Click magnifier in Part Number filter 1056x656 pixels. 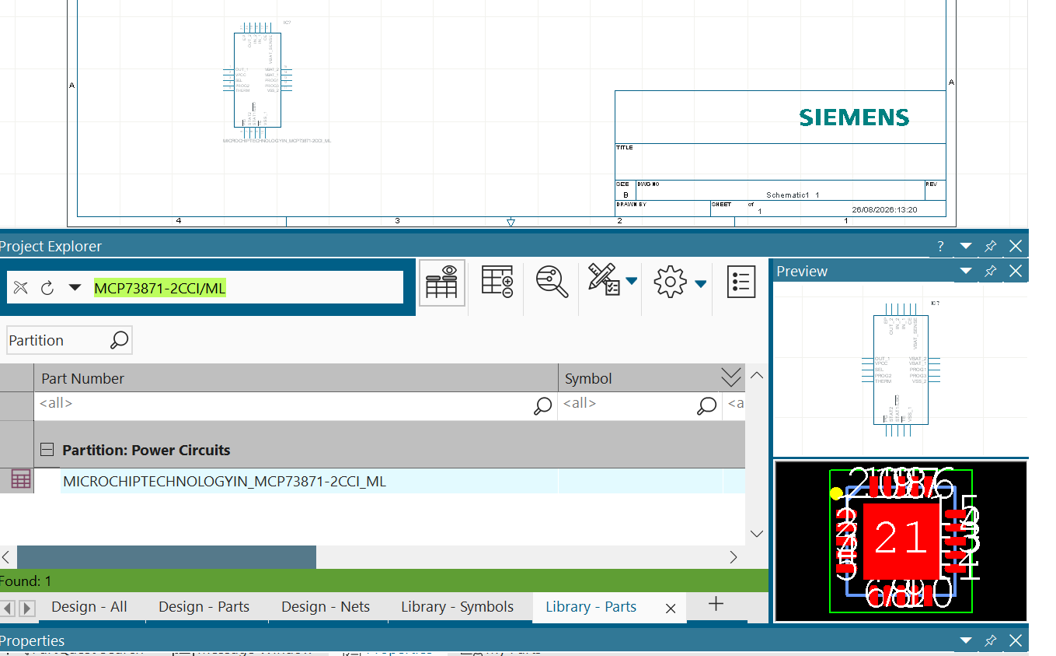pos(543,405)
